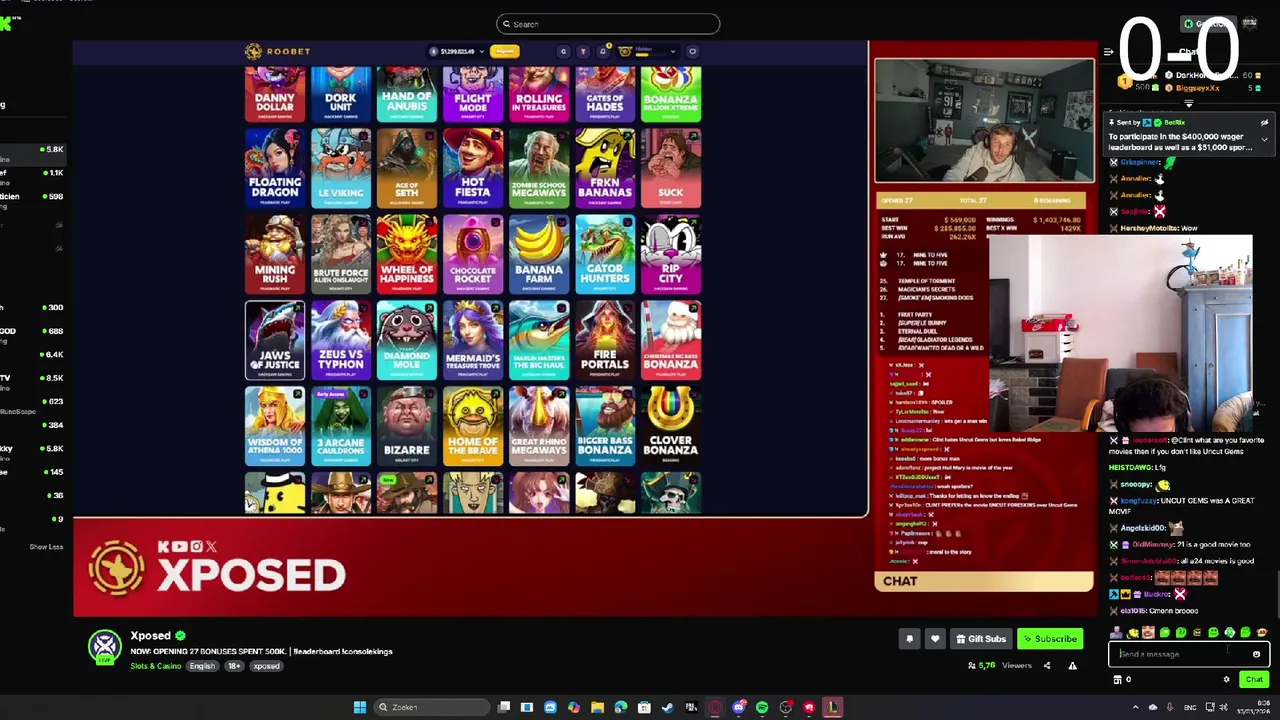Select the English language tag
Screen dimensions: 1280x720
pos(203,666)
